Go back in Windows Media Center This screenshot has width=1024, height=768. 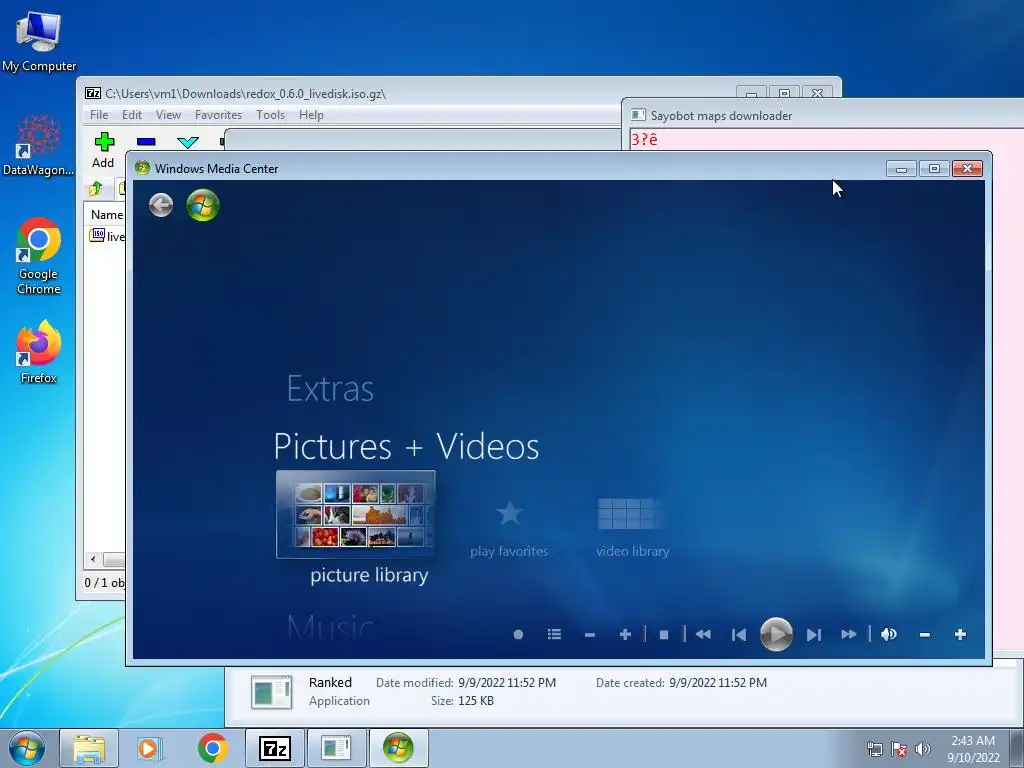click(x=161, y=205)
